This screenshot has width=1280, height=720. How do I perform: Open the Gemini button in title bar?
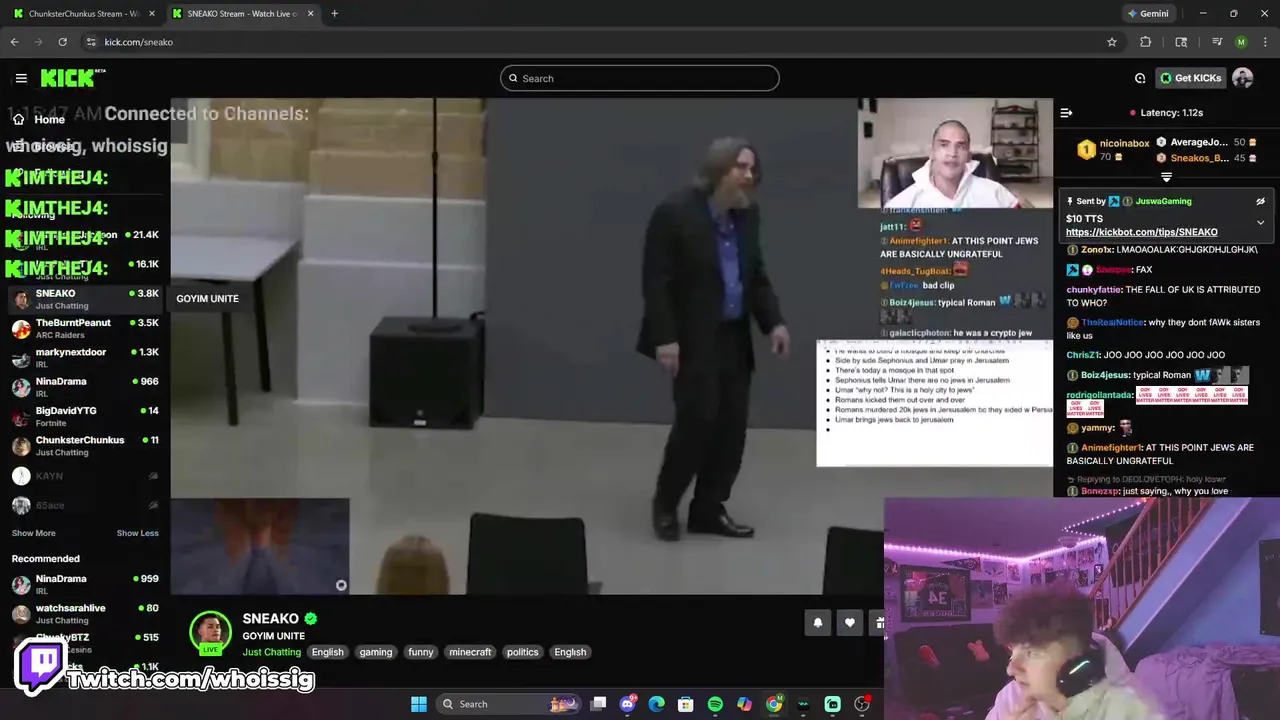tap(1148, 14)
